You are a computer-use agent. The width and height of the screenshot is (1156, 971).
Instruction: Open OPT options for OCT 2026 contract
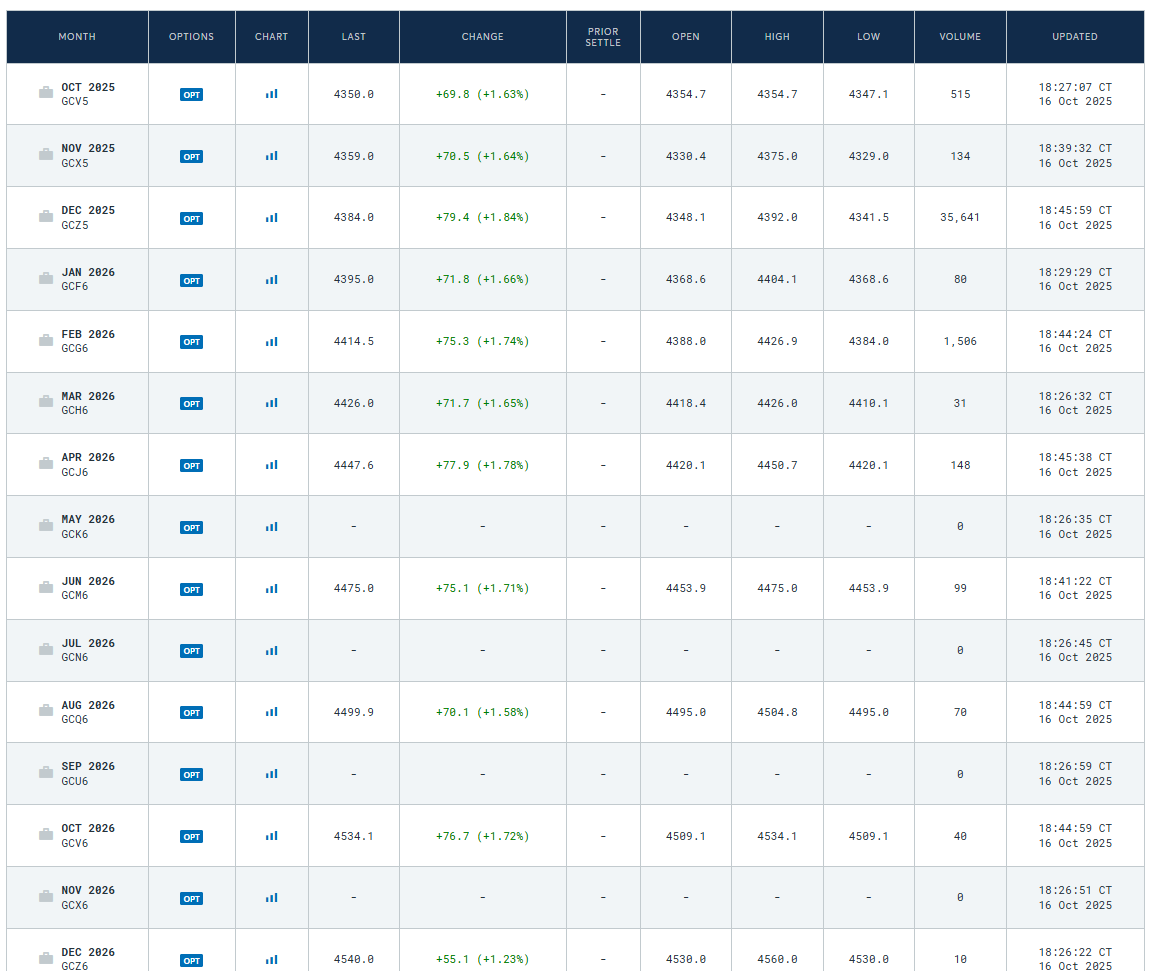(192, 837)
